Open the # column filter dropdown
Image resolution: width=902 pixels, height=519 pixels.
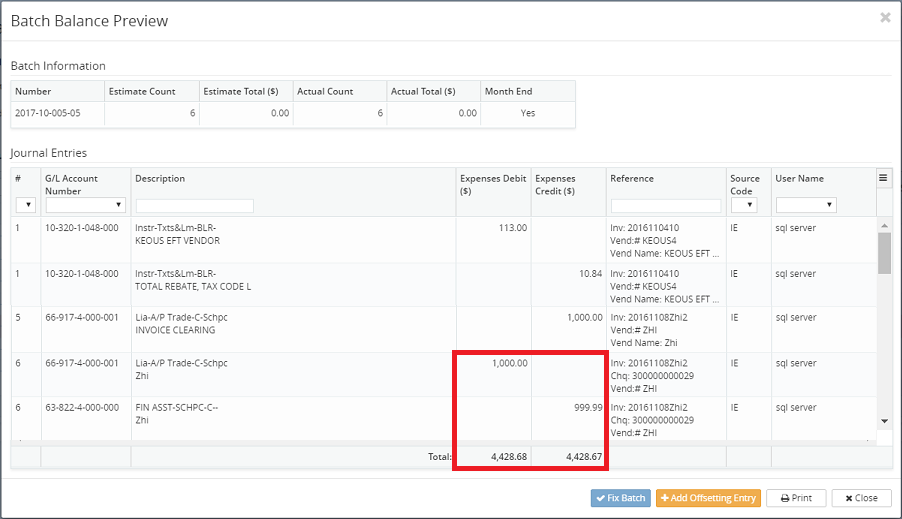pos(25,205)
